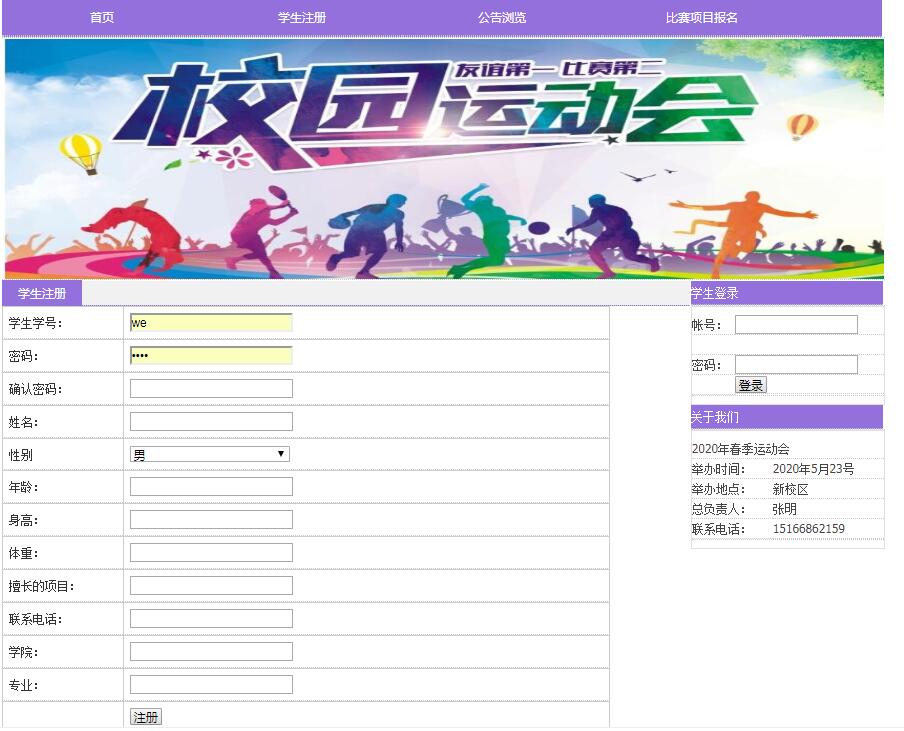Click the 姓名 text box

pos(211,421)
